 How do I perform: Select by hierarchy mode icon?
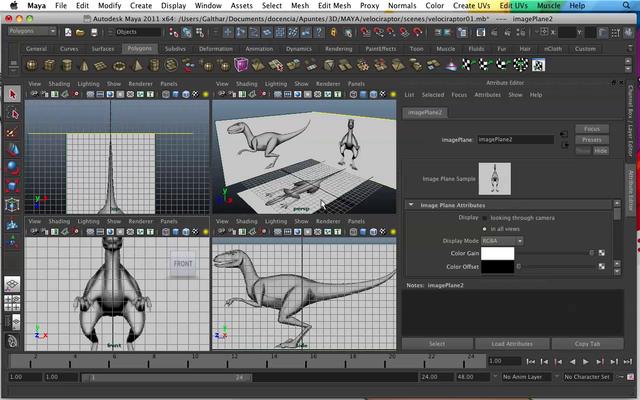pos(173,32)
